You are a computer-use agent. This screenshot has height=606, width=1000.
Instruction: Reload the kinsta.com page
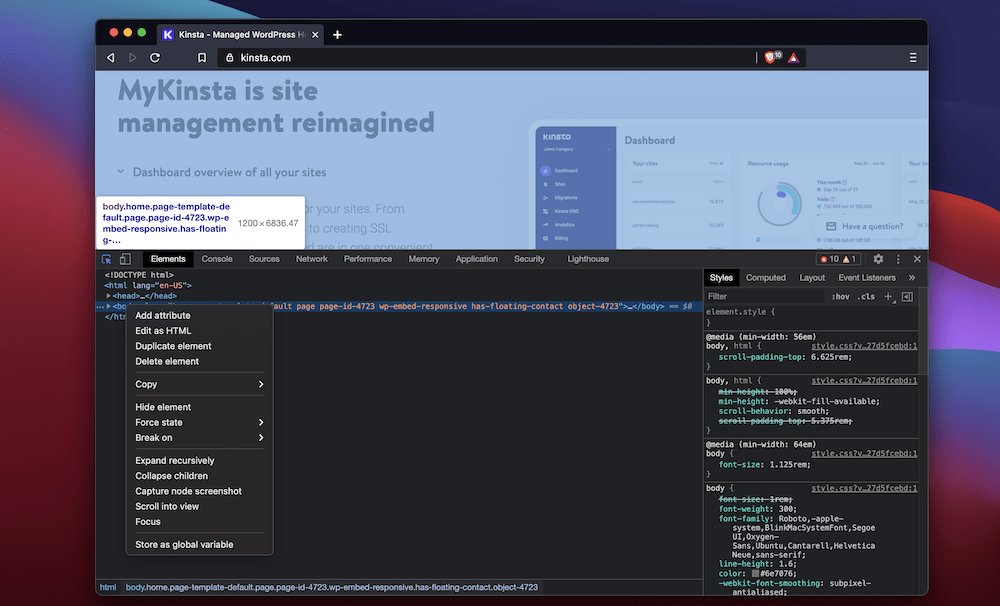click(x=153, y=57)
